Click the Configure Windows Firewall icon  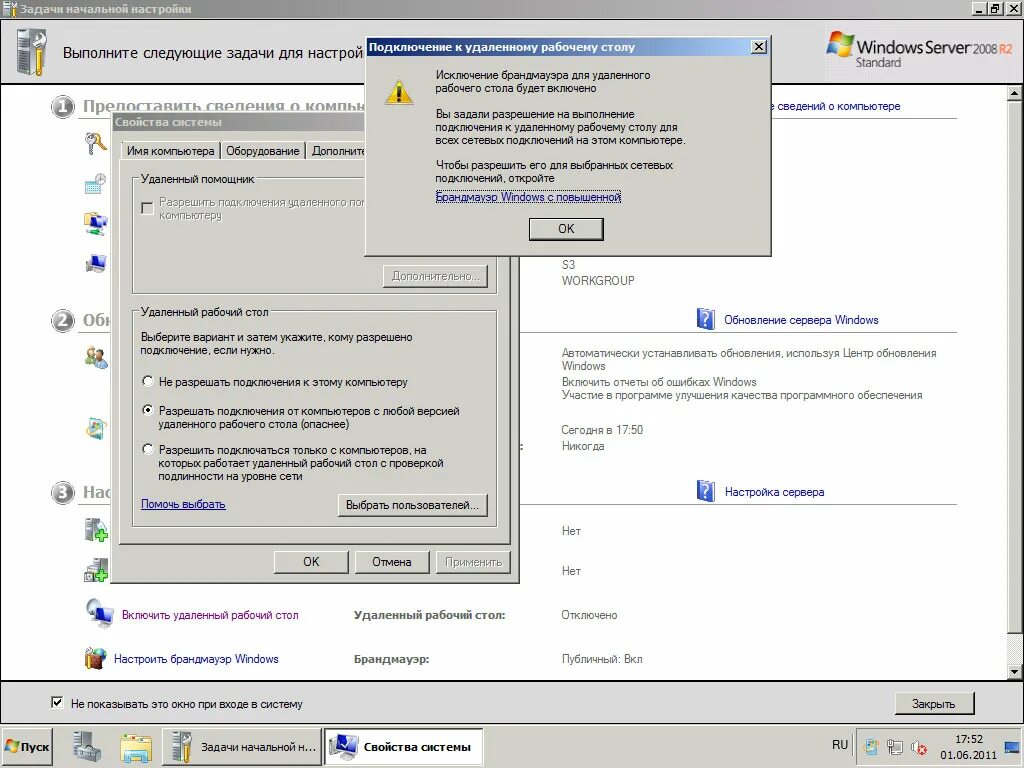[95, 658]
